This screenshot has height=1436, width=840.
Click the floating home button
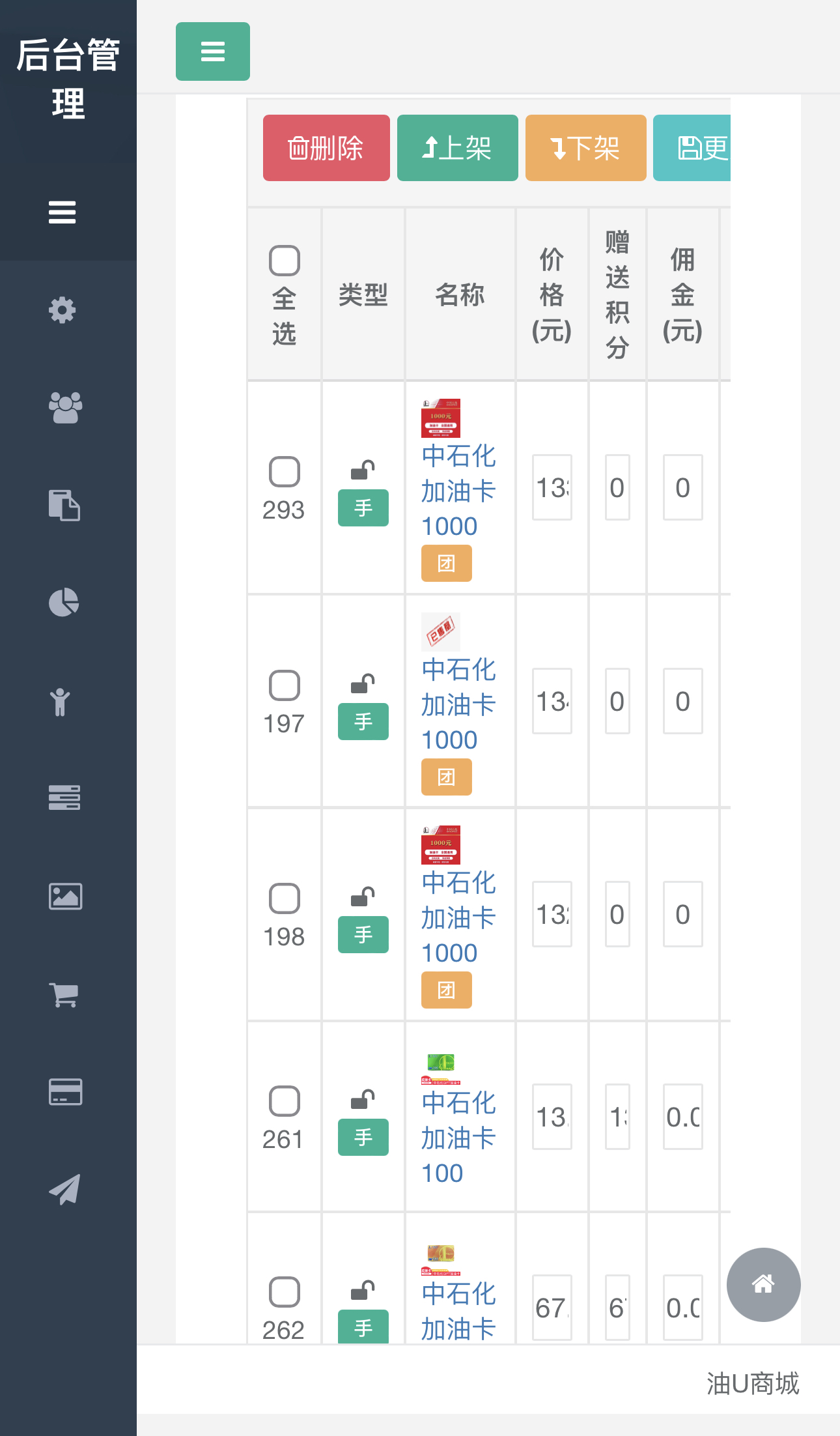[763, 1284]
